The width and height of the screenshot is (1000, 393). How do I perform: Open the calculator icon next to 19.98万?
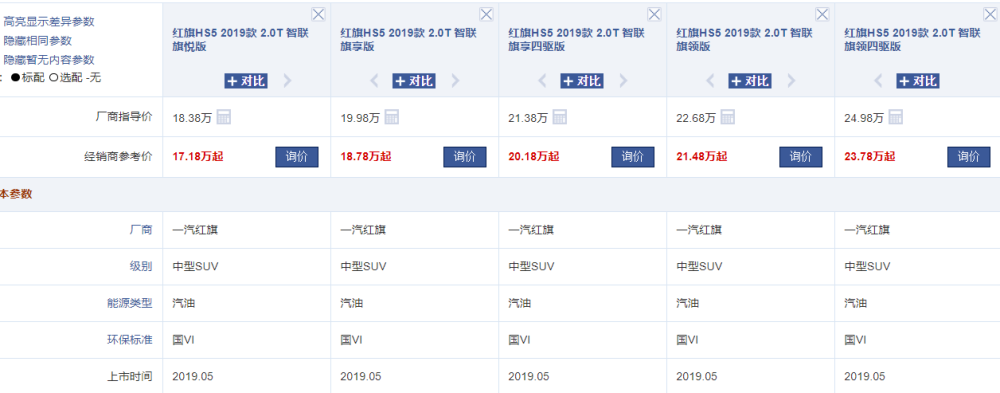pyautogui.click(x=392, y=117)
